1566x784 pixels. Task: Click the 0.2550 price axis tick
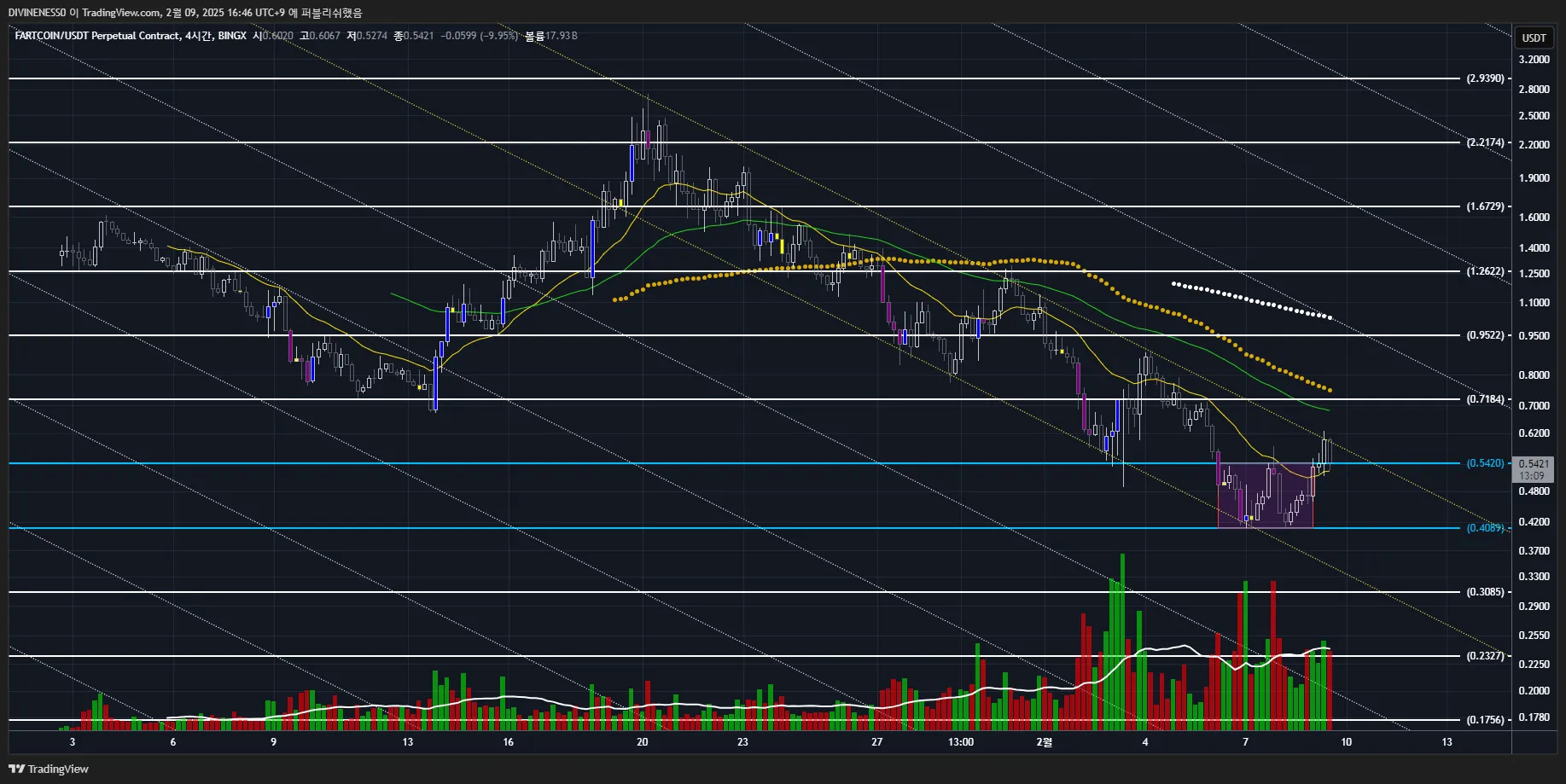1534,636
